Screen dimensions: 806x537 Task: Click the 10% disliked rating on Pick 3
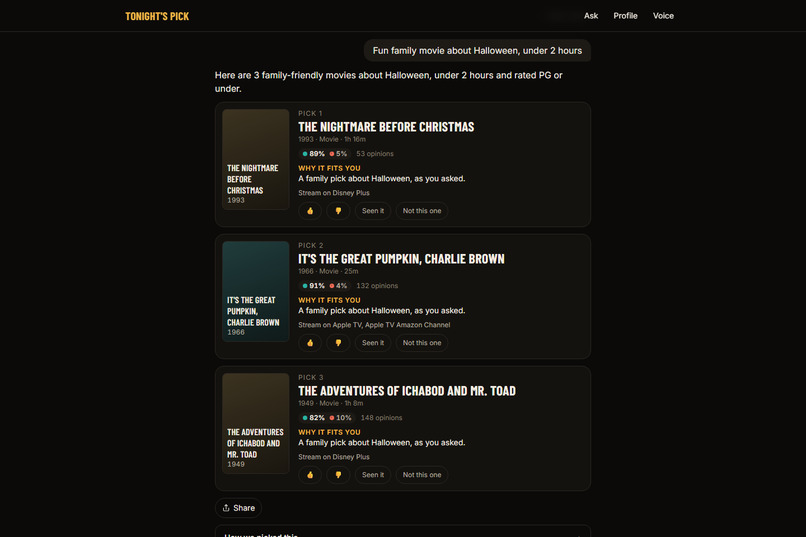pyautogui.click(x=340, y=418)
